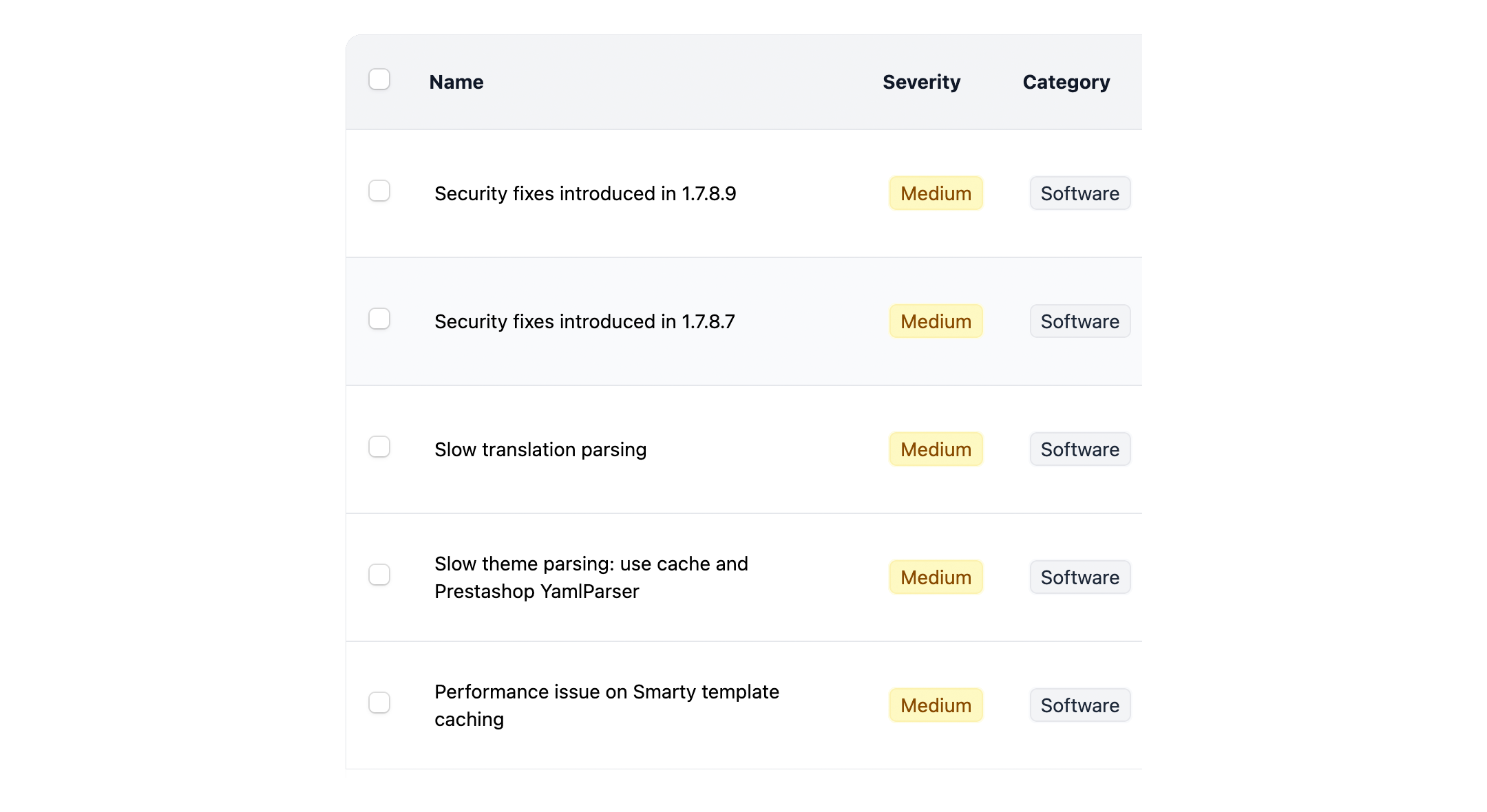Tick the Smarty template caching row checkbox
Viewport: 1487px width, 812px height.
(379, 703)
